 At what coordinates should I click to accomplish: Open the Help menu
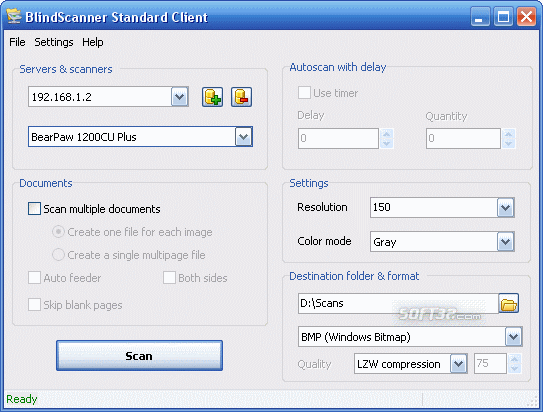[x=92, y=42]
